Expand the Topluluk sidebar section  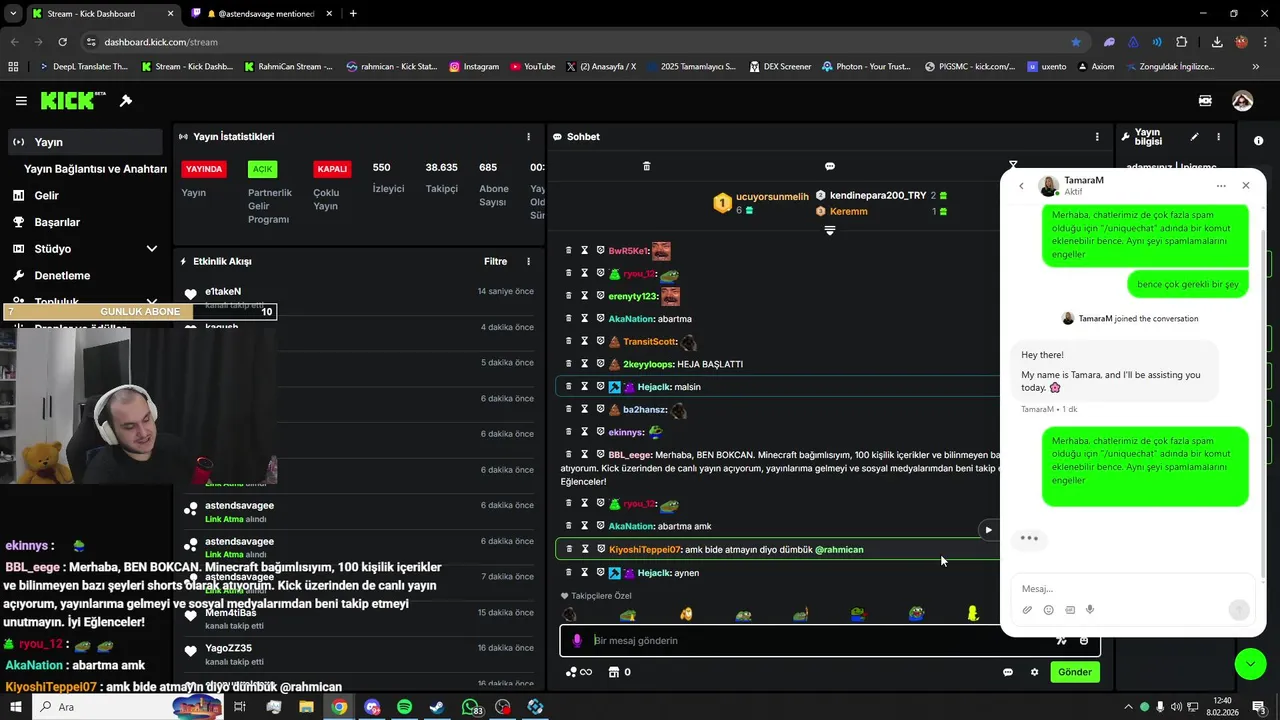(152, 302)
